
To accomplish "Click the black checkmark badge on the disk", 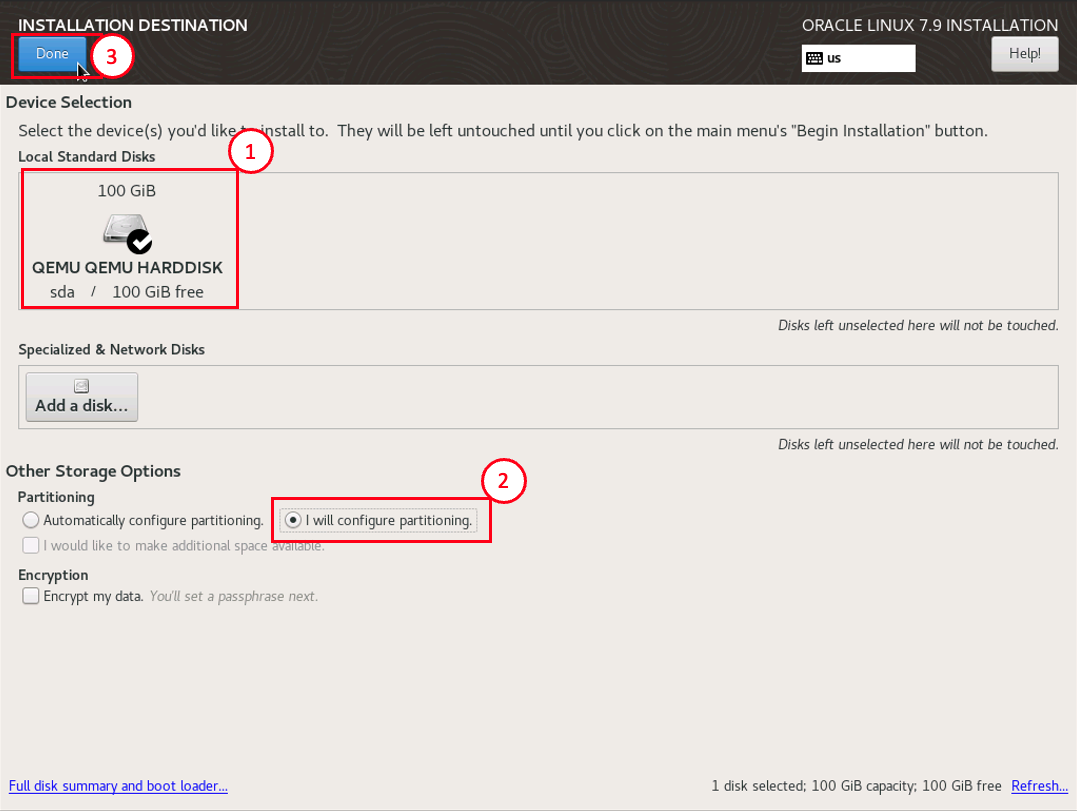I will [140, 240].
